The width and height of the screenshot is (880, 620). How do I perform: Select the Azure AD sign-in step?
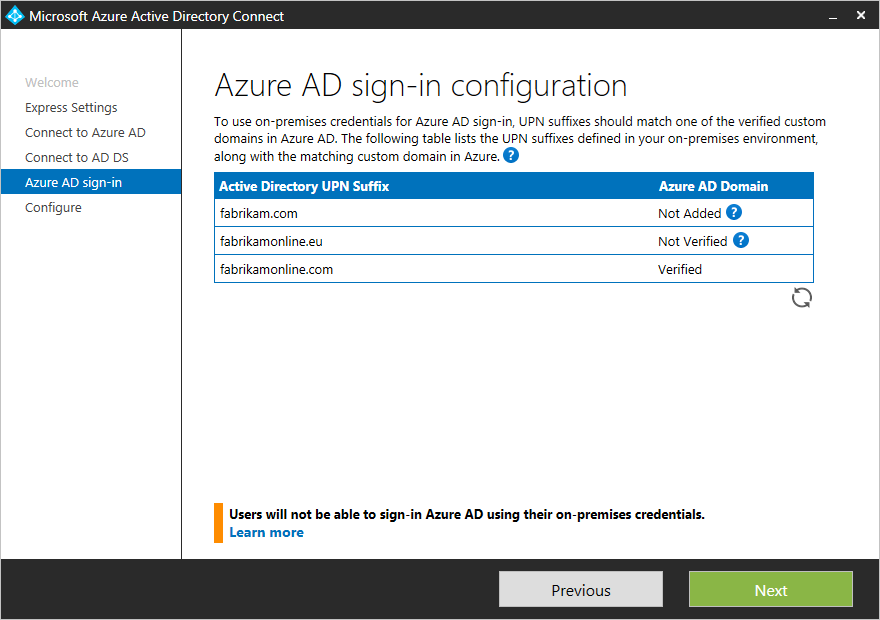pos(91,182)
